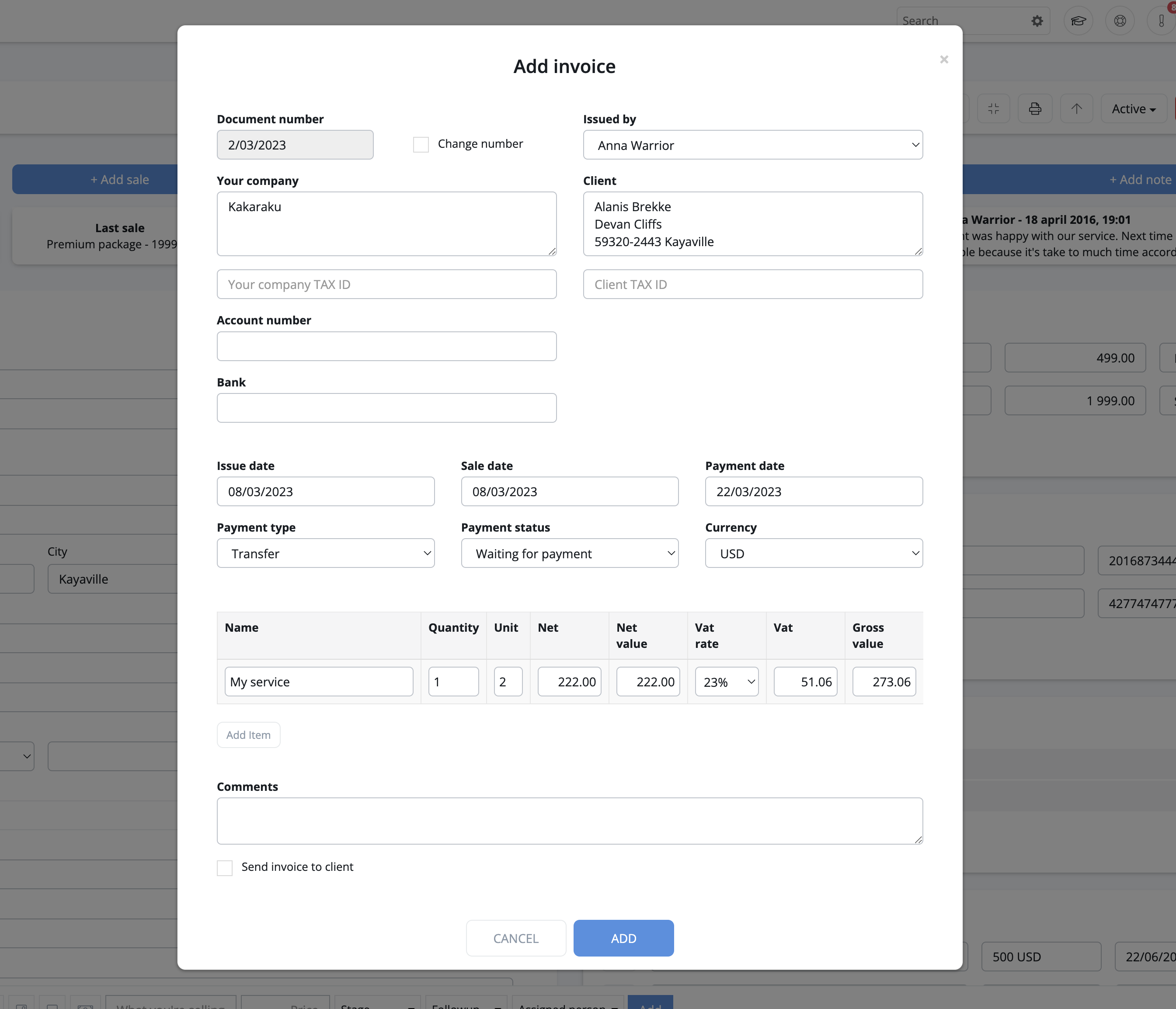Click the collapse arrows icon
1176x1009 pixels.
pos(993,109)
